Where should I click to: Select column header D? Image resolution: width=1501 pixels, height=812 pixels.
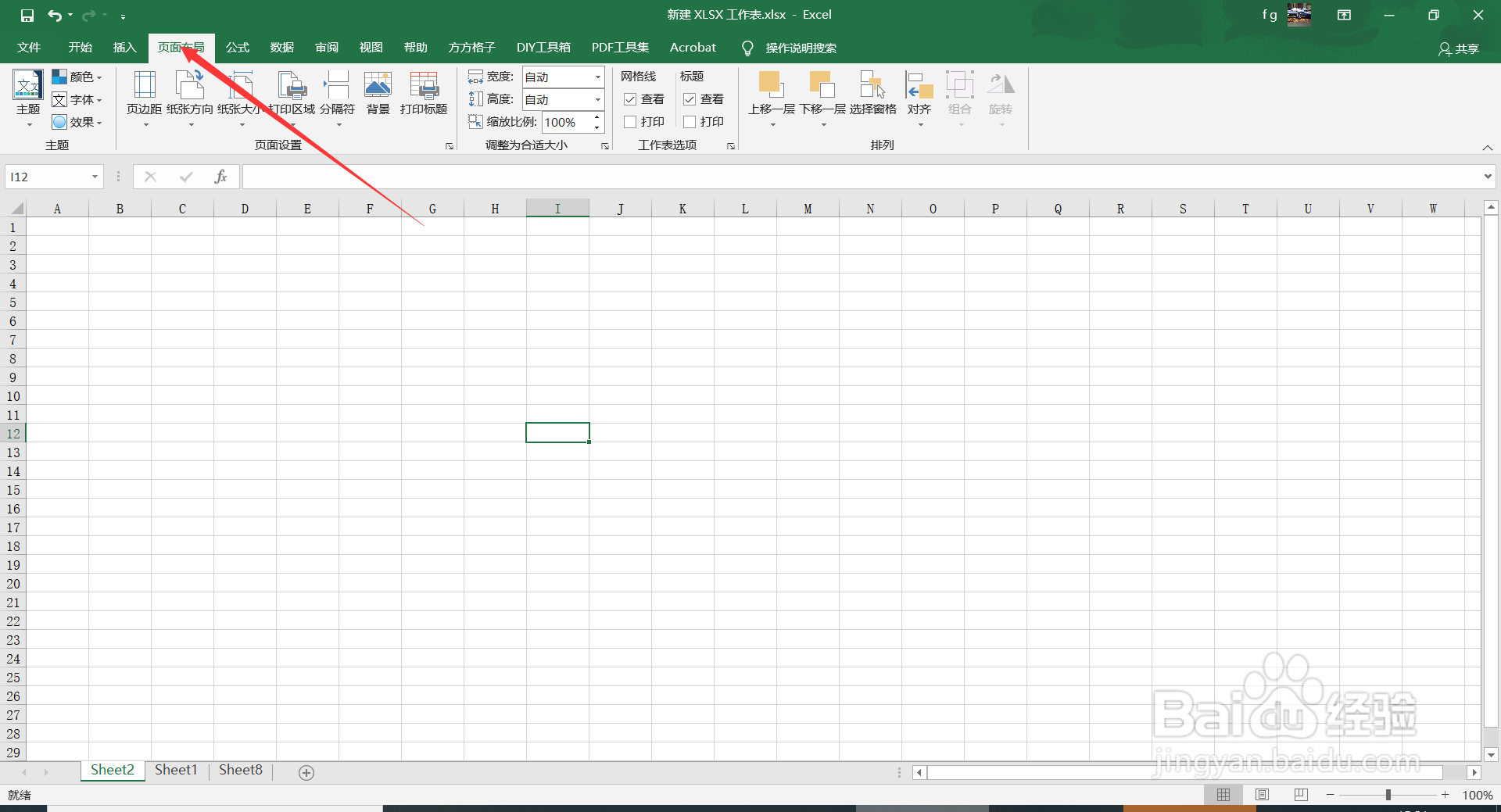[x=245, y=209]
